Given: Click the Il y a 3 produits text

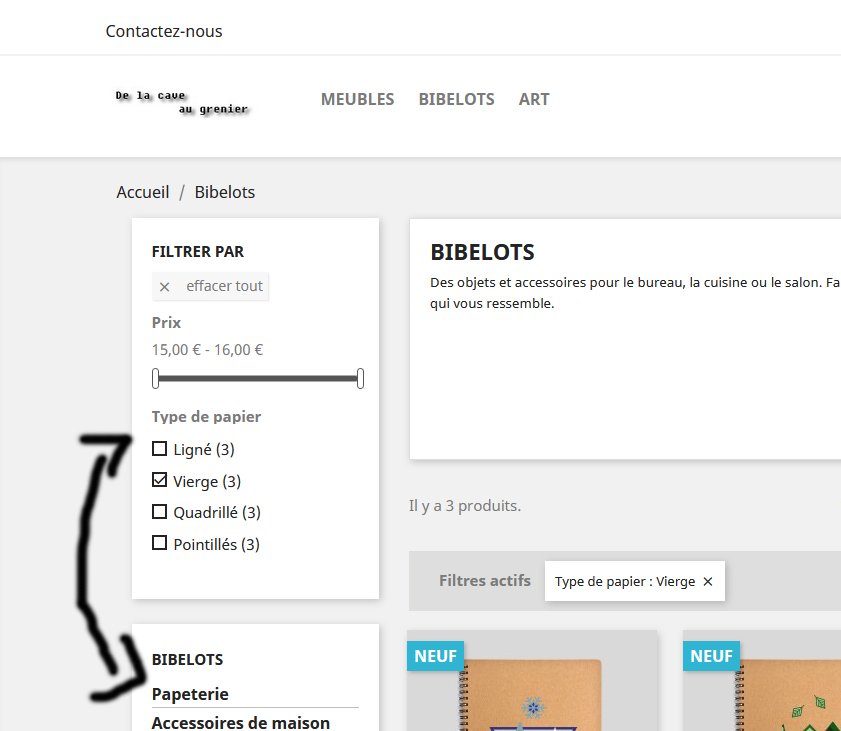Looking at the screenshot, I should [465, 506].
